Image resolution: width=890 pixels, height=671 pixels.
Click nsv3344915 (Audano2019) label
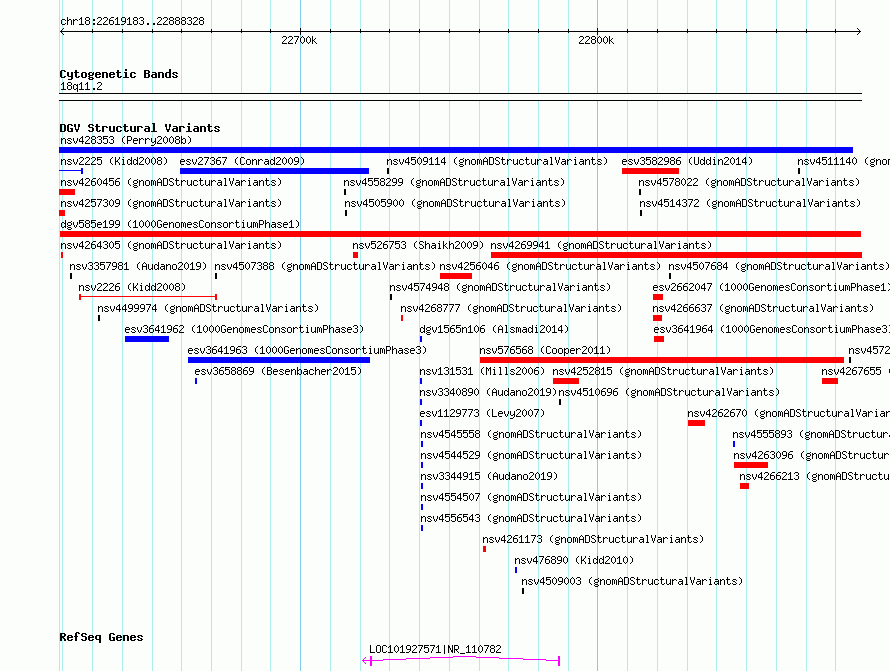click(489, 476)
